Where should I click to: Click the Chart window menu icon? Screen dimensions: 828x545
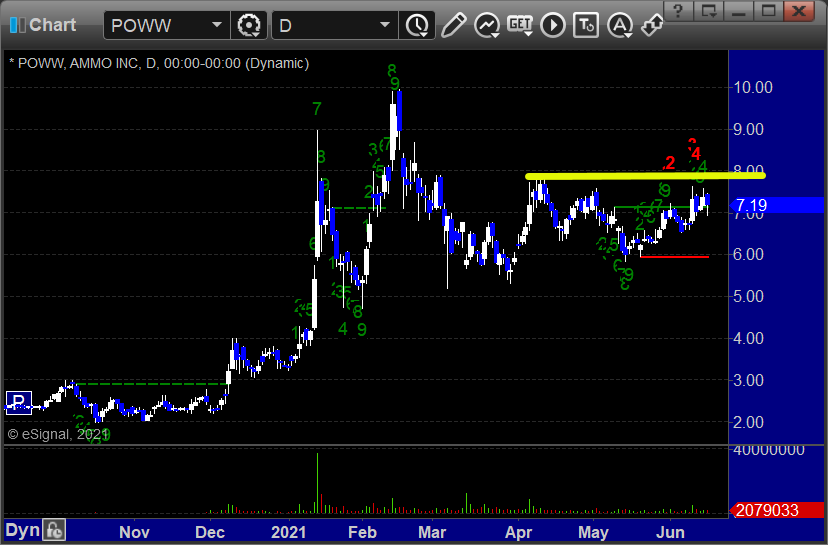coord(17,25)
